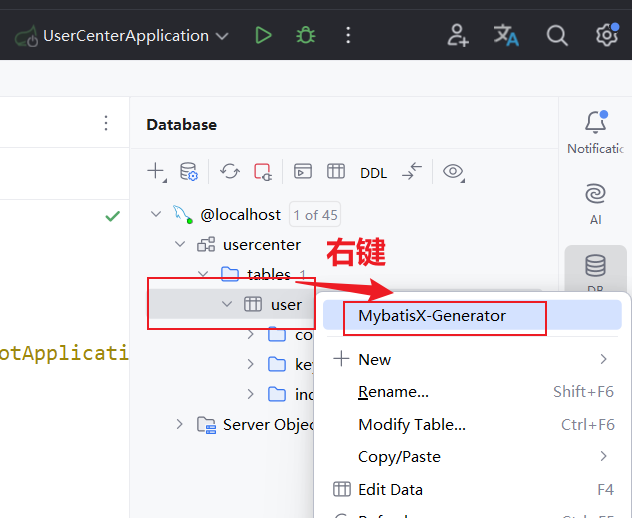Image resolution: width=632 pixels, height=518 pixels.
Task: Open the Code With Me add-user icon
Action: [x=458, y=35]
